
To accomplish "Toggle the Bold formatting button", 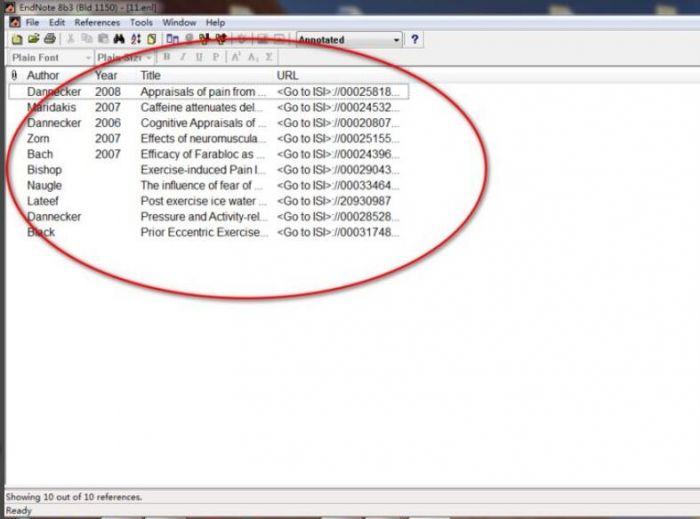I will point(167,58).
